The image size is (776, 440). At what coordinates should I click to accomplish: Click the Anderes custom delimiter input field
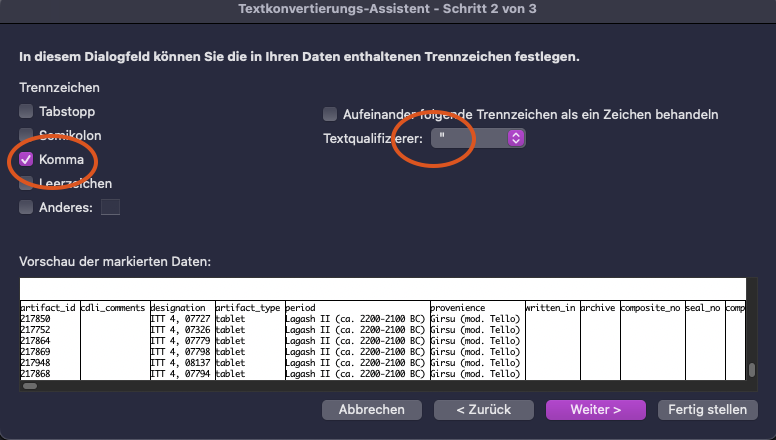[x=110, y=207]
